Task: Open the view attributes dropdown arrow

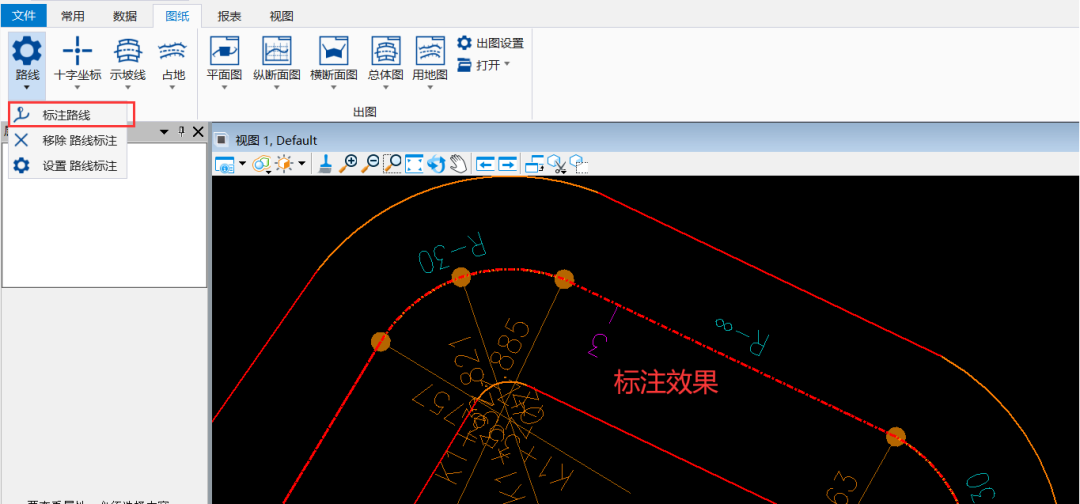Action: pyautogui.click(x=242, y=164)
